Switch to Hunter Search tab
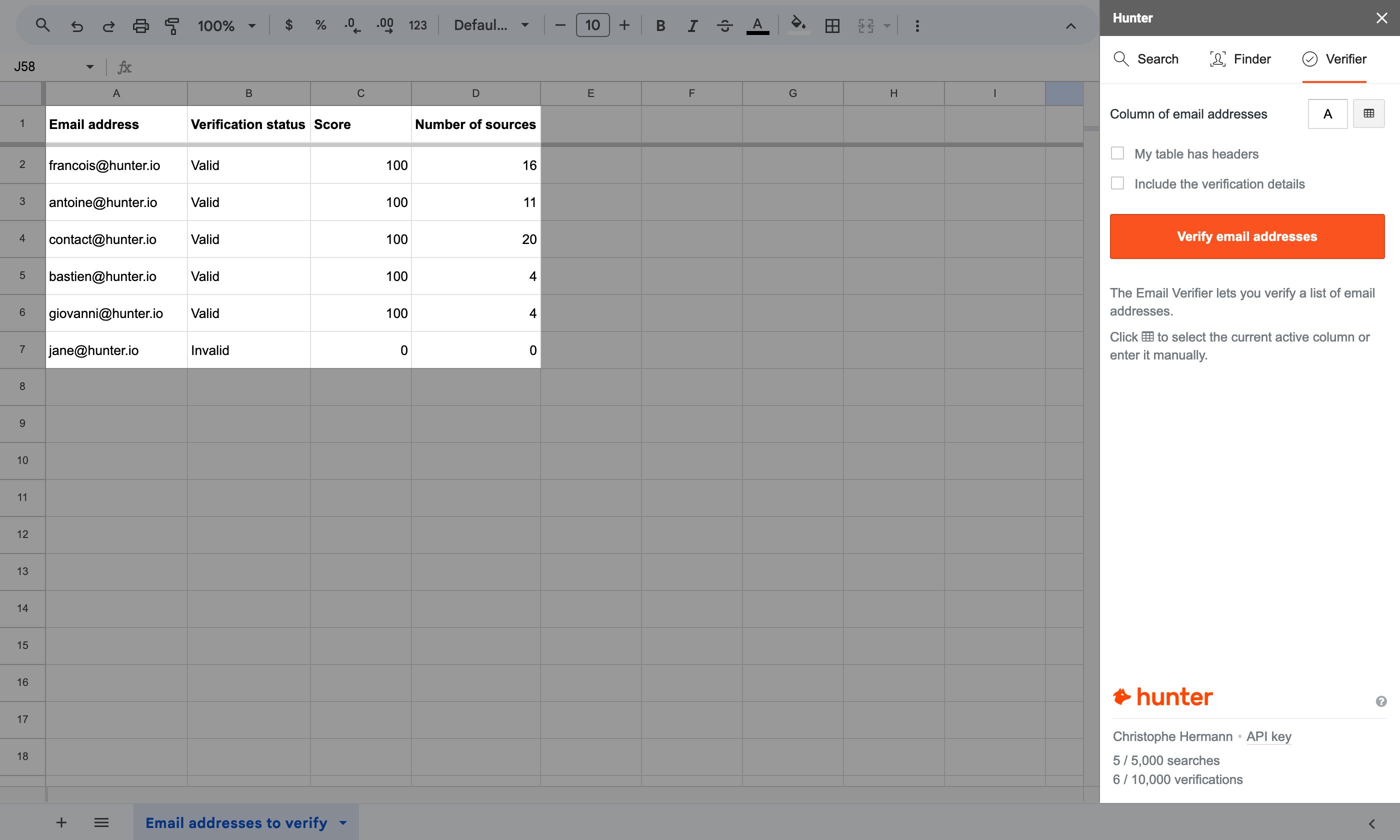Image resolution: width=1400 pixels, height=840 pixels. (x=1146, y=59)
